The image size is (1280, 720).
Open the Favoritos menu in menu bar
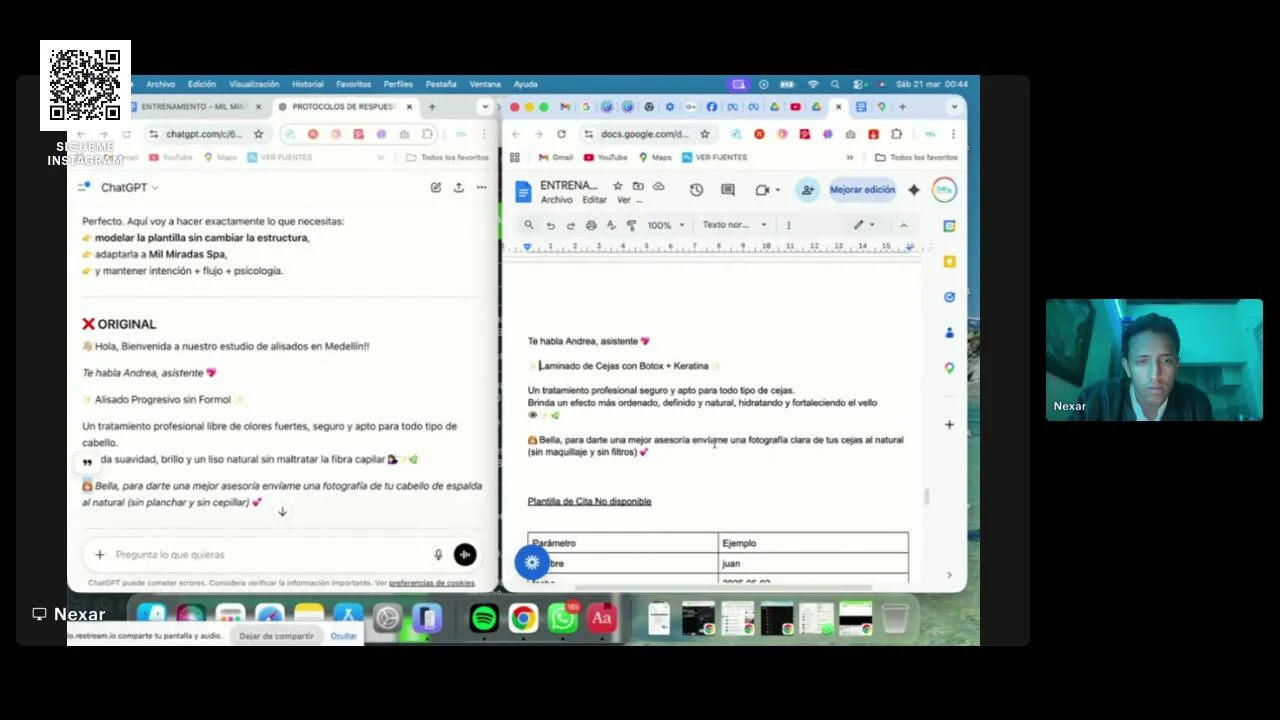tap(353, 84)
